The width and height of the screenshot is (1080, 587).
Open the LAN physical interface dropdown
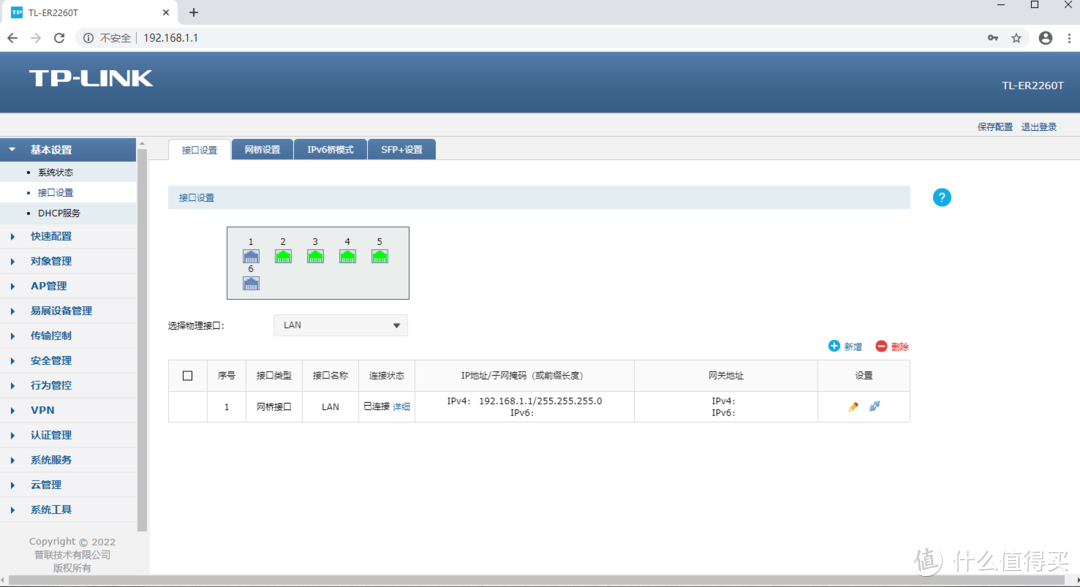tap(340, 325)
